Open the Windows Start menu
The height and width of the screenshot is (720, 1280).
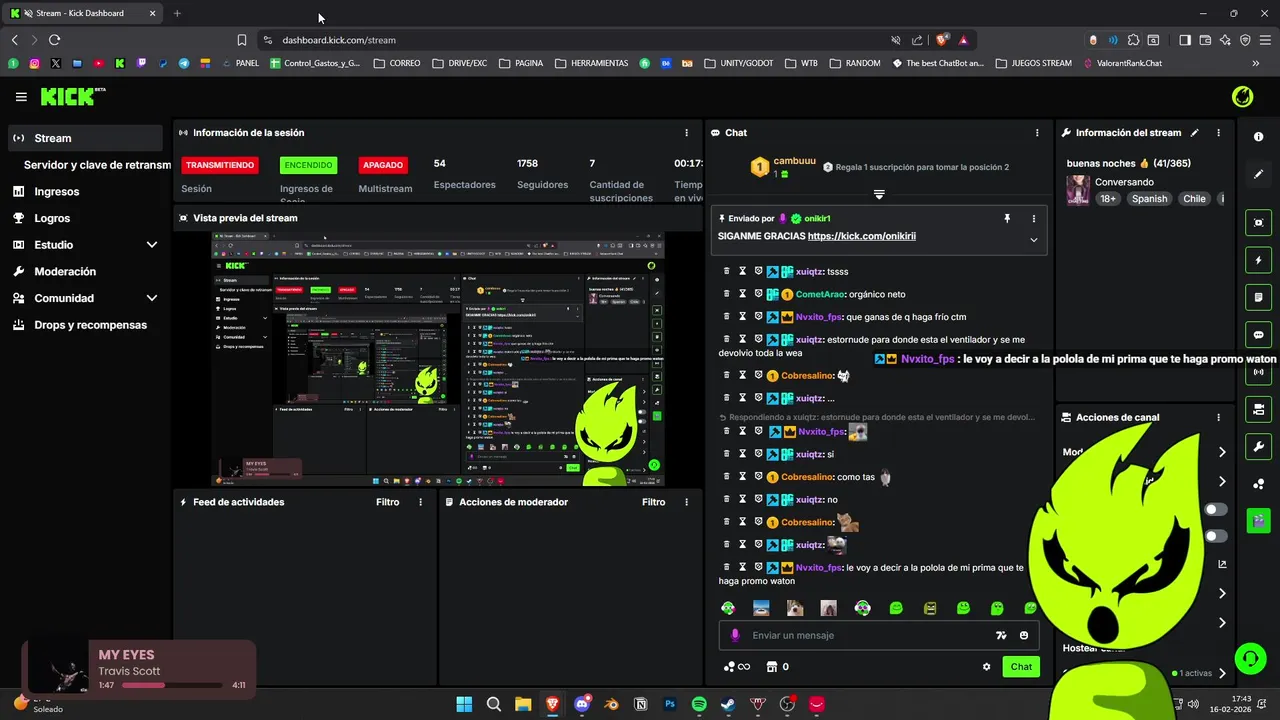point(464,704)
